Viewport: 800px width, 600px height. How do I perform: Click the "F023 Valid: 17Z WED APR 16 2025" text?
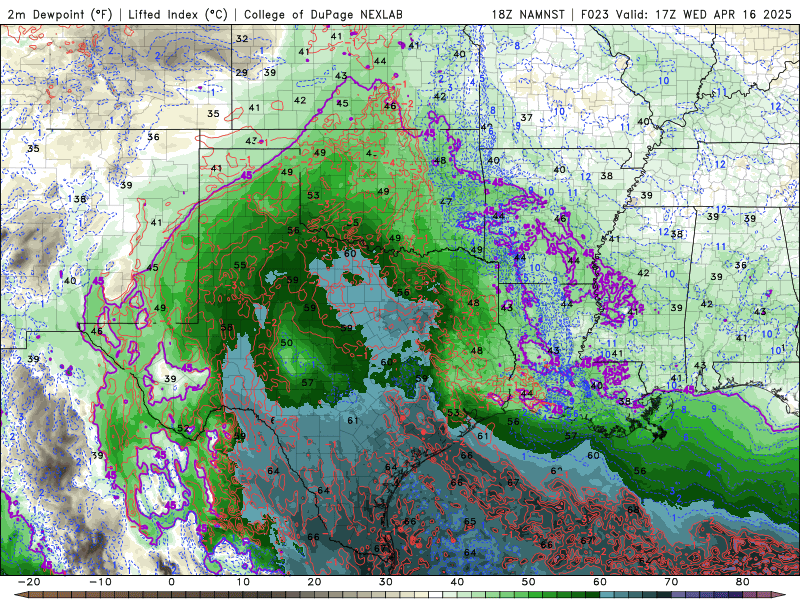[686, 14]
